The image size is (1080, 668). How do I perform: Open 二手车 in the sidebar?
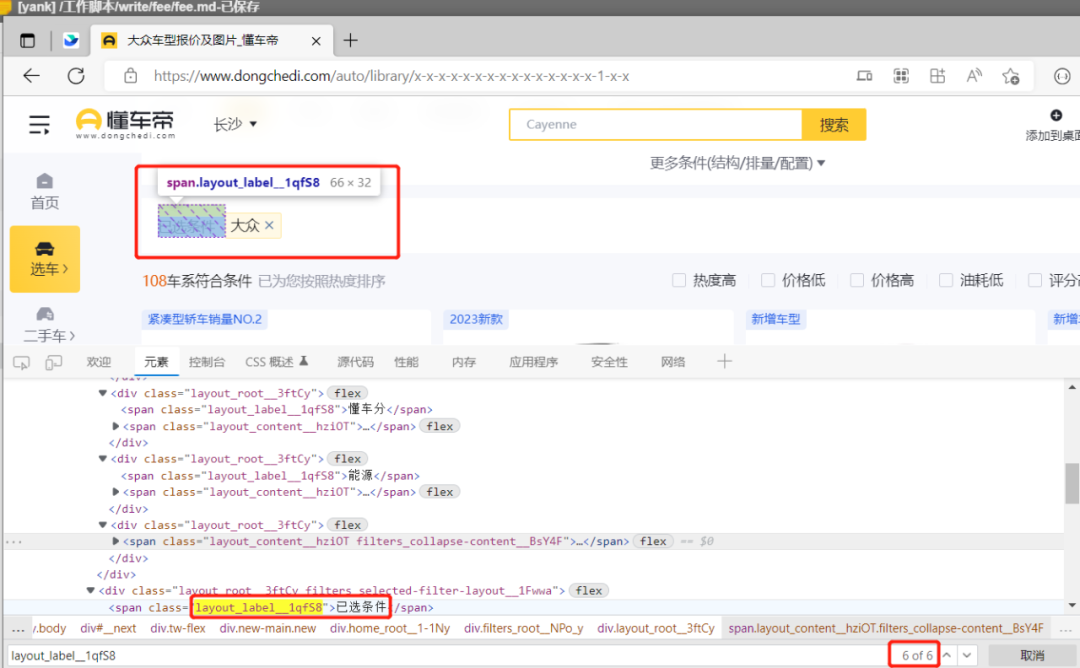click(x=48, y=325)
